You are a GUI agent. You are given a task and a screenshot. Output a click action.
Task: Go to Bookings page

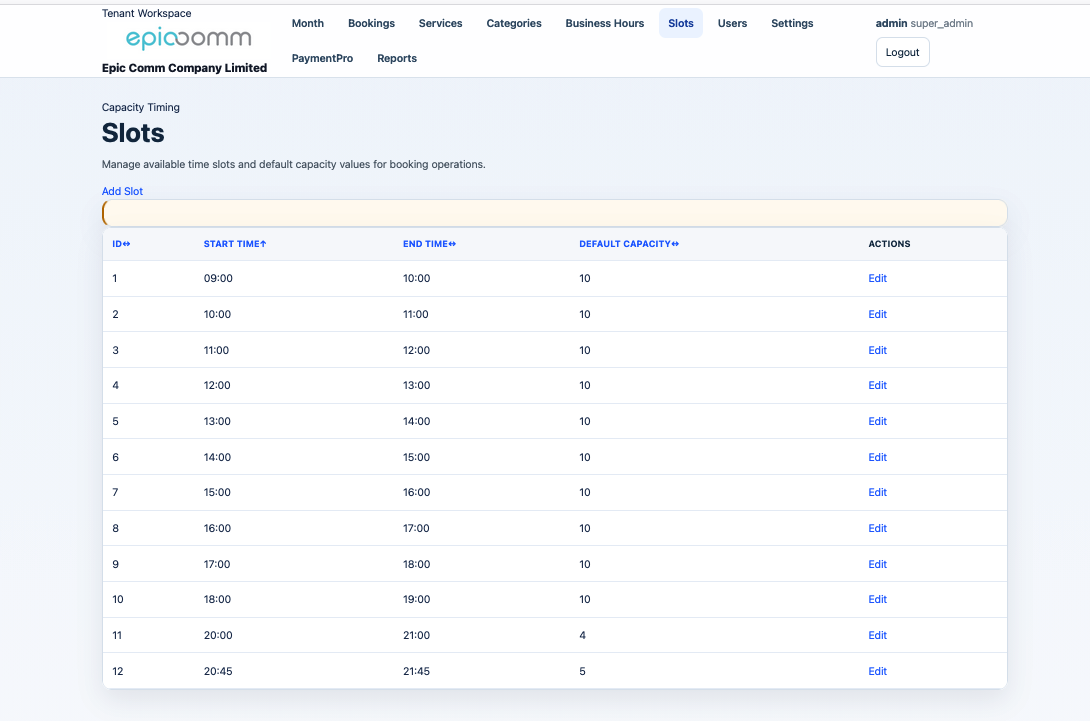(x=371, y=23)
